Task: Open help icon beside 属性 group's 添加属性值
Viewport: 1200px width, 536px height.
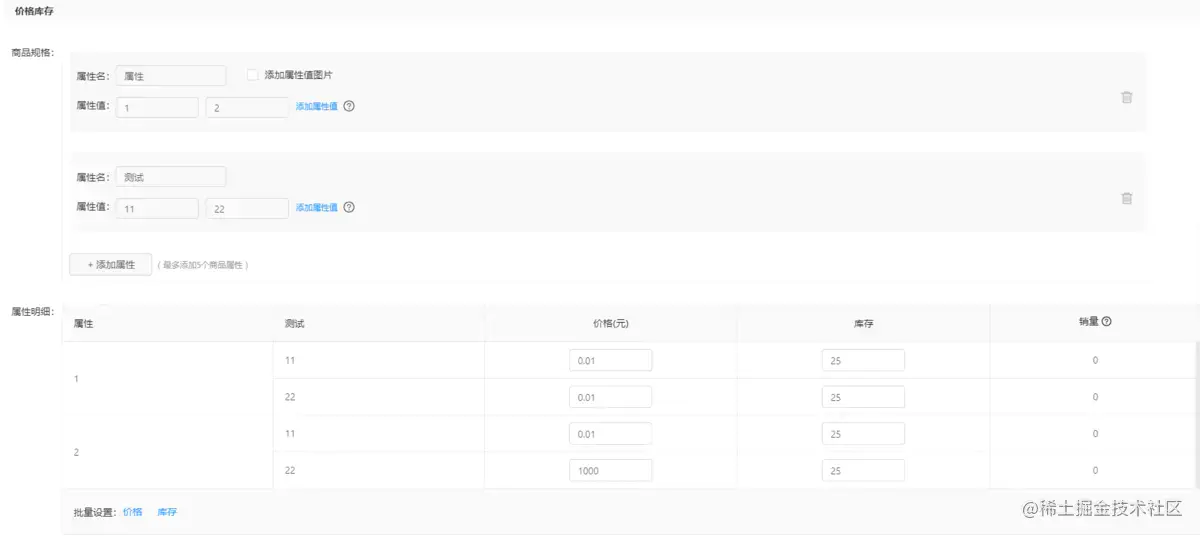Action: (349, 107)
